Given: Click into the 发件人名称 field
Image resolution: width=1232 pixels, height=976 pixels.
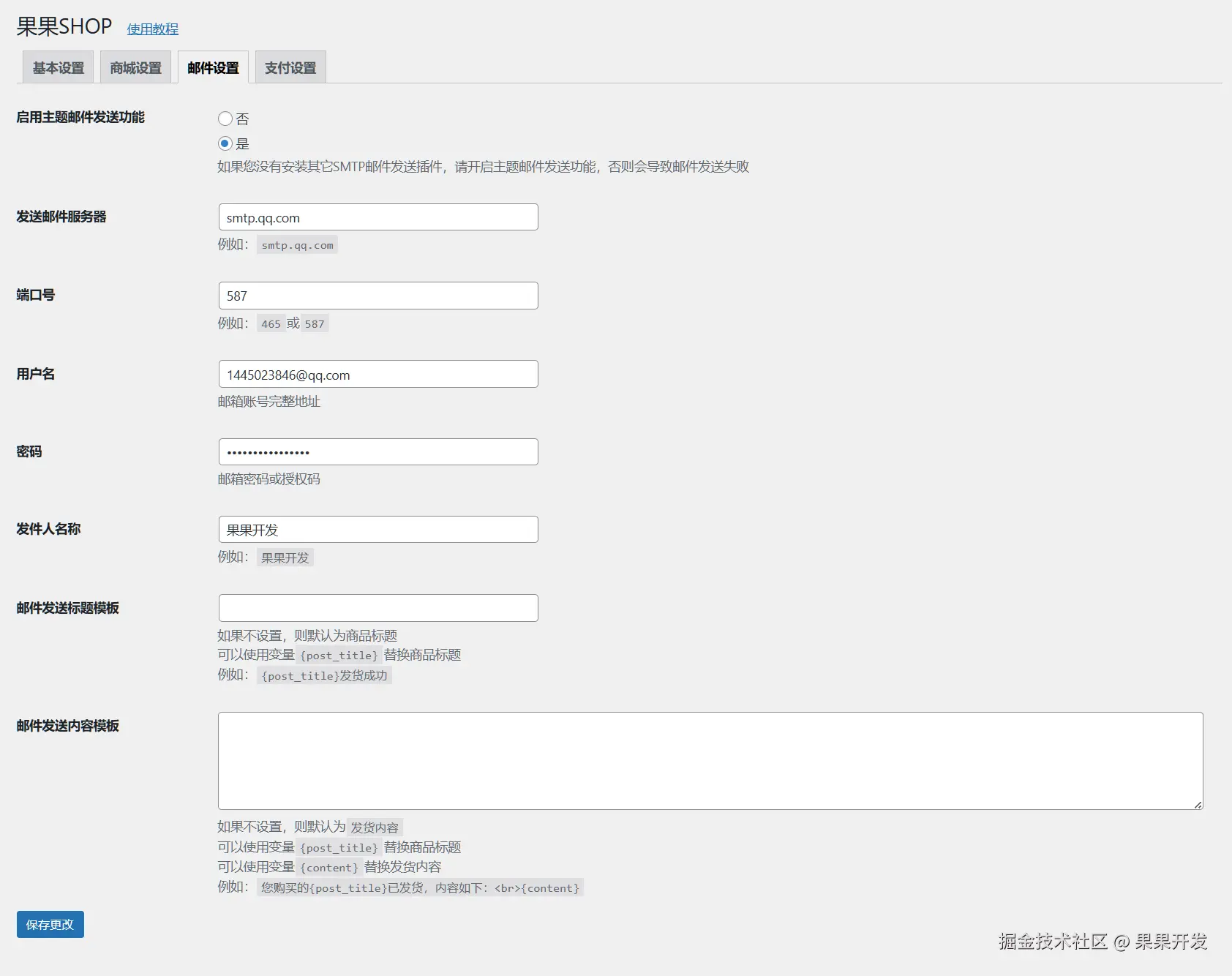Looking at the screenshot, I should pos(378,529).
